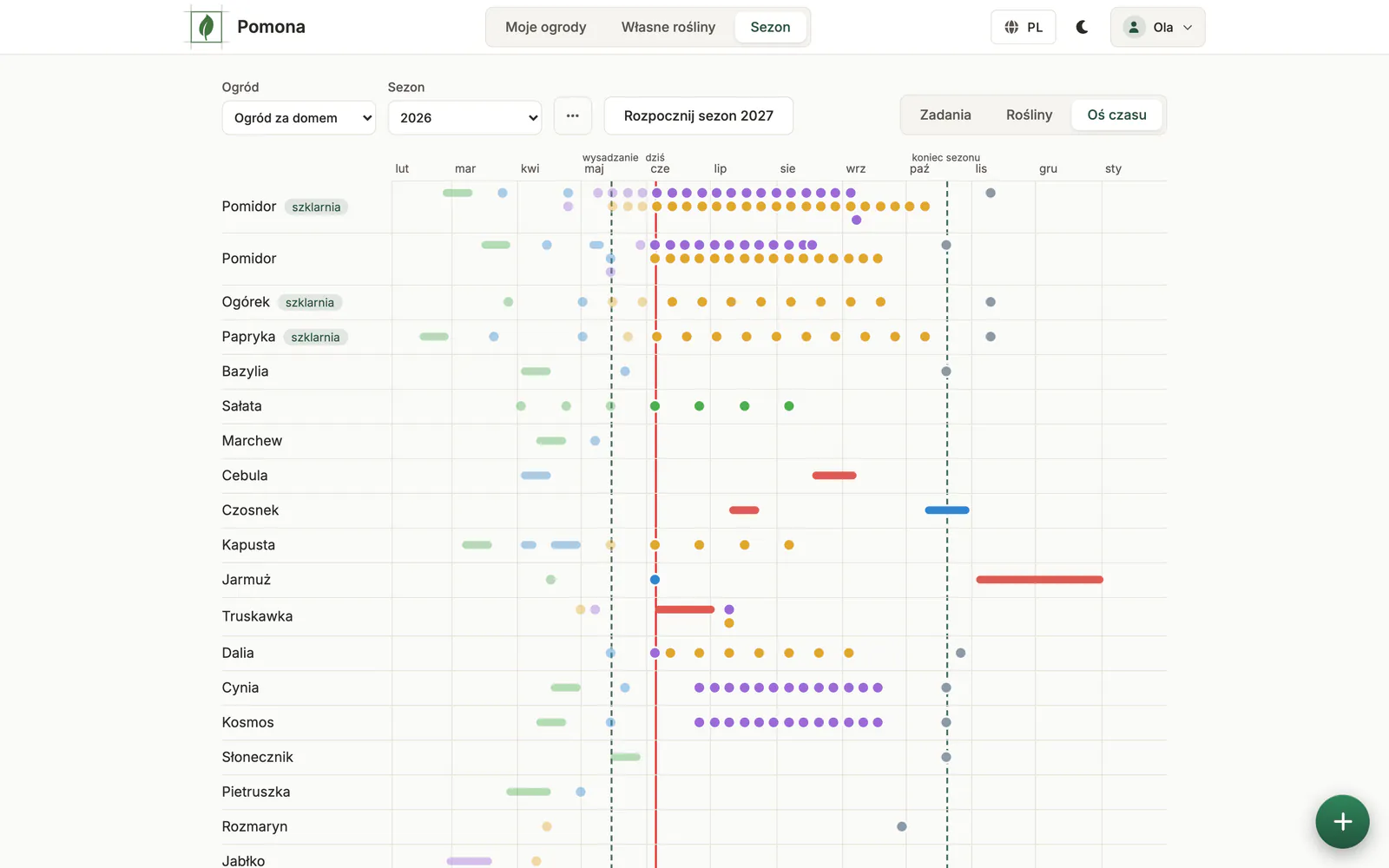Screen dimensions: 1389x868
Task: Click the red Jarmuż harvest bar
Action: pyautogui.click(x=1039, y=580)
